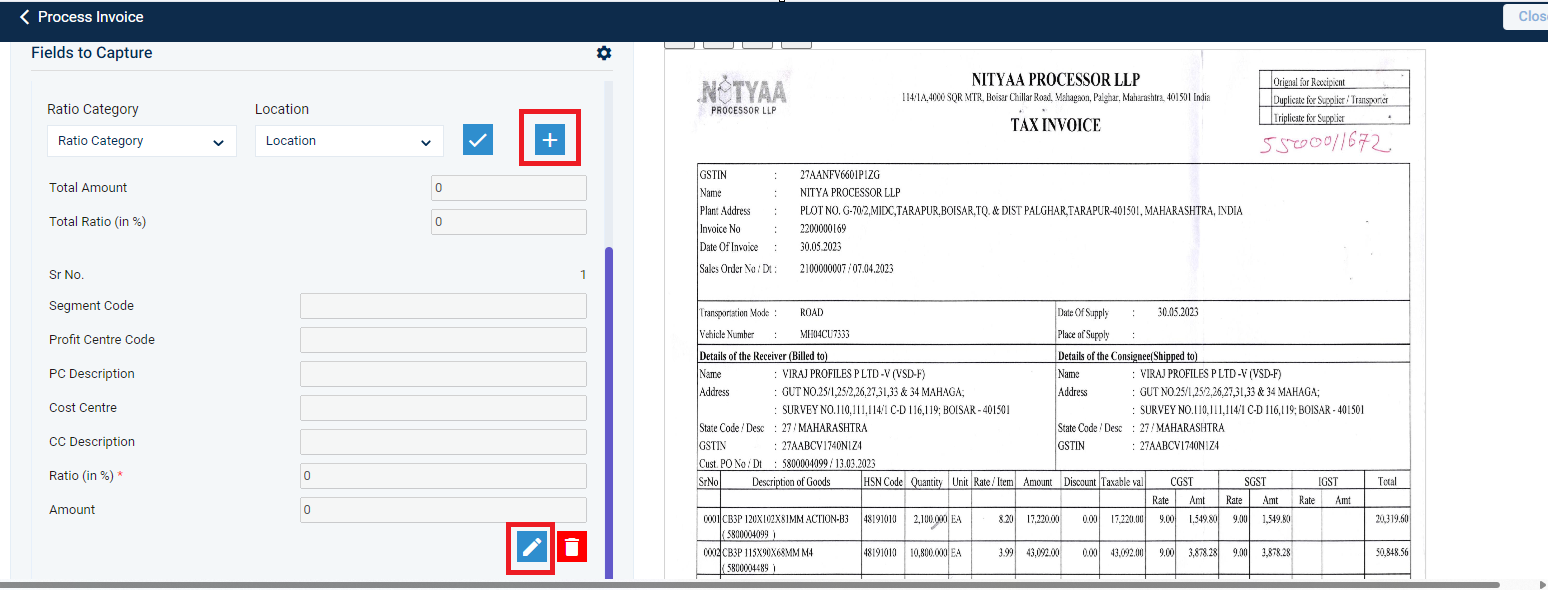
Task: Click handwritten number 5500011672
Action: click(x=1325, y=144)
